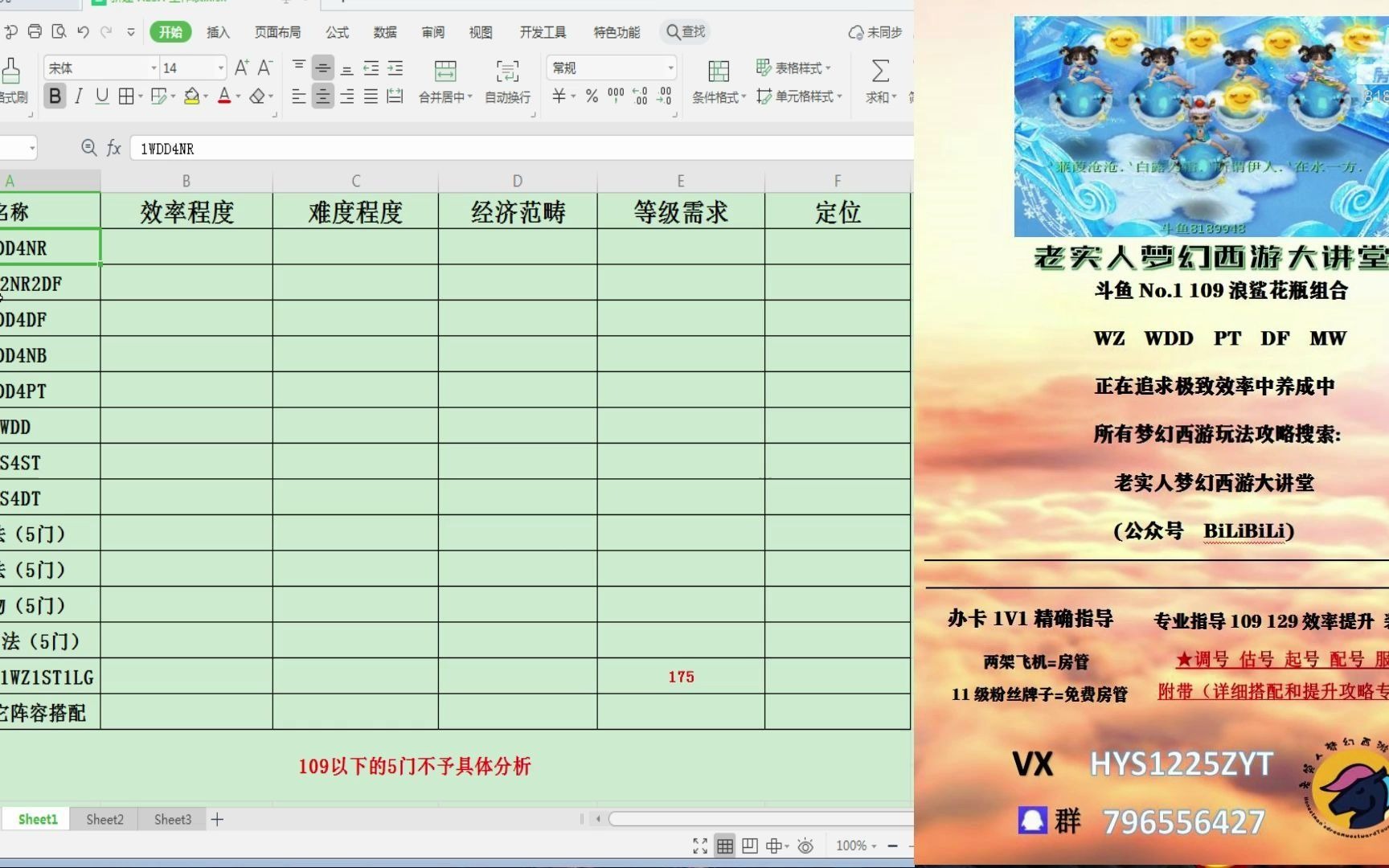Screen dimensions: 1389x868
Task: Switch to full screen view in status bar
Action: click(700, 845)
